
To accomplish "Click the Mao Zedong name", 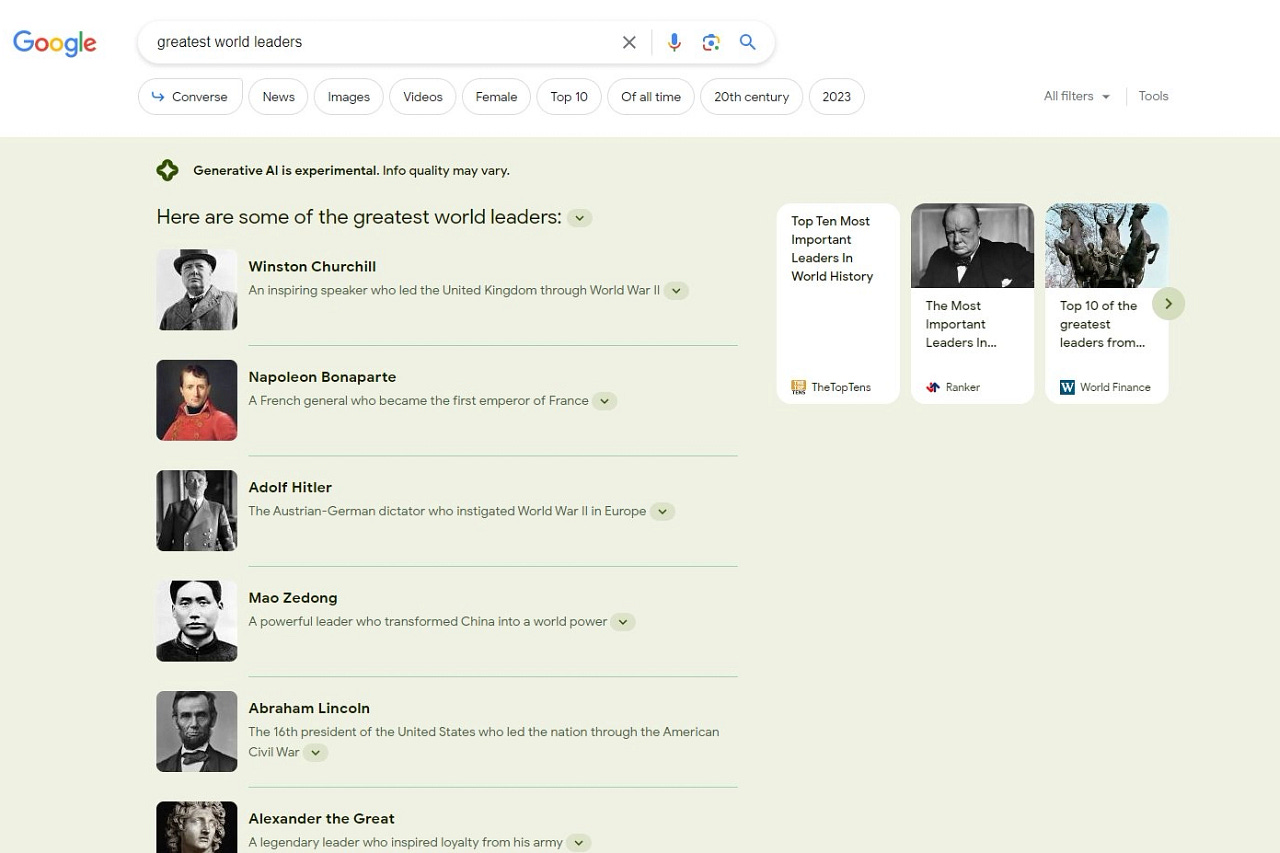I will [293, 598].
